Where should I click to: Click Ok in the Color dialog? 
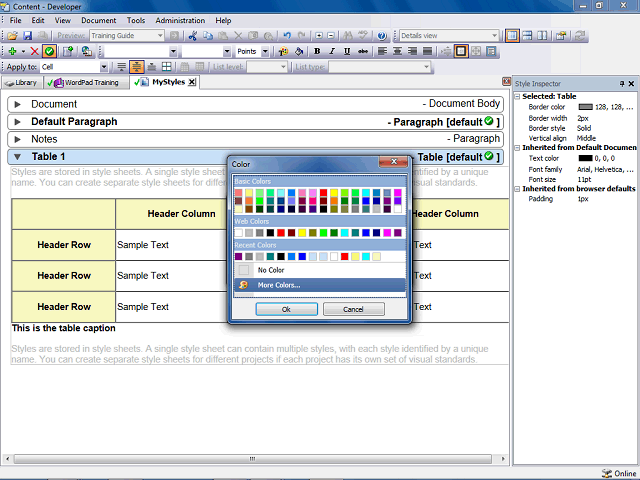point(287,309)
